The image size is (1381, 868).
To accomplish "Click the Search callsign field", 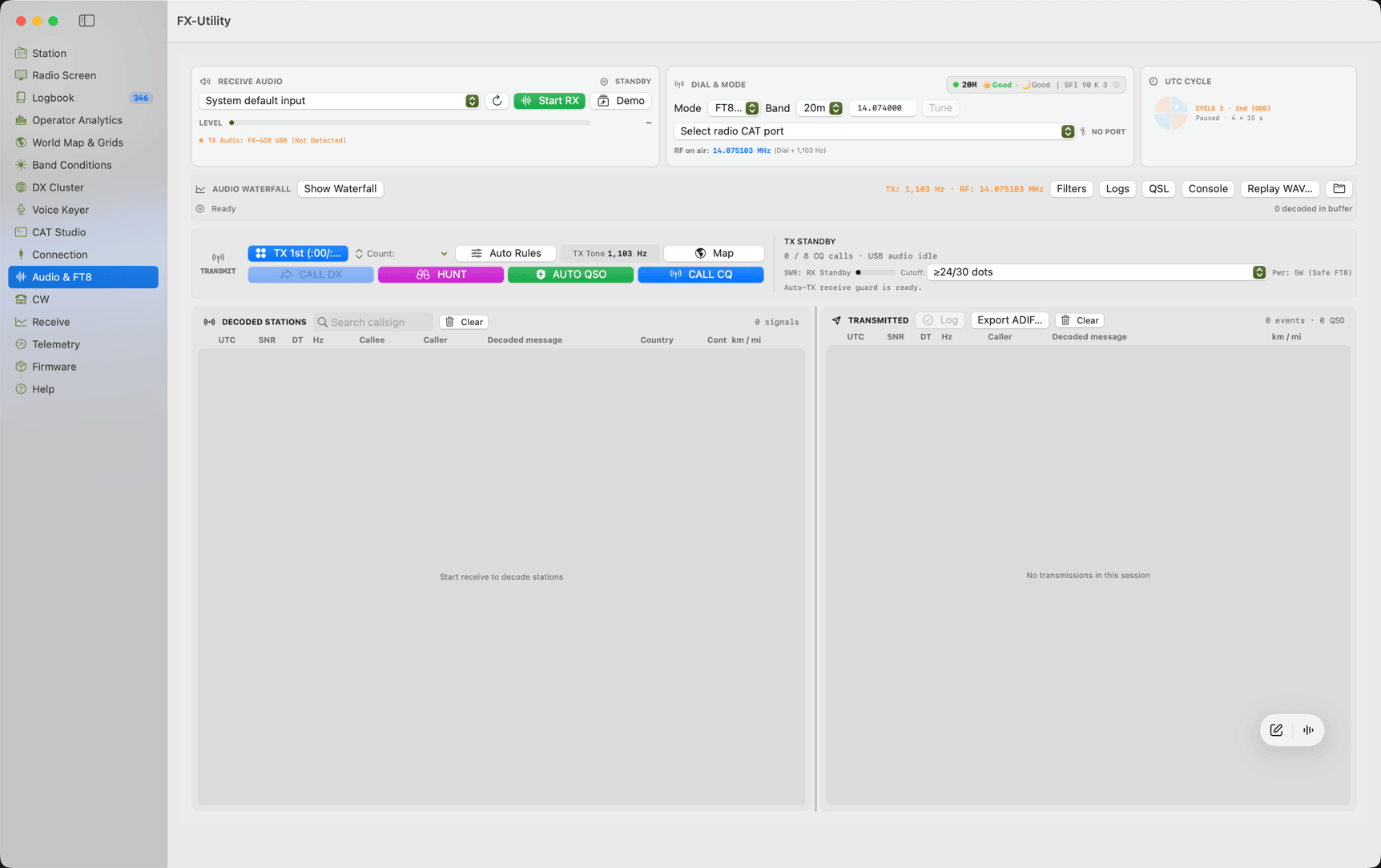I will [374, 322].
